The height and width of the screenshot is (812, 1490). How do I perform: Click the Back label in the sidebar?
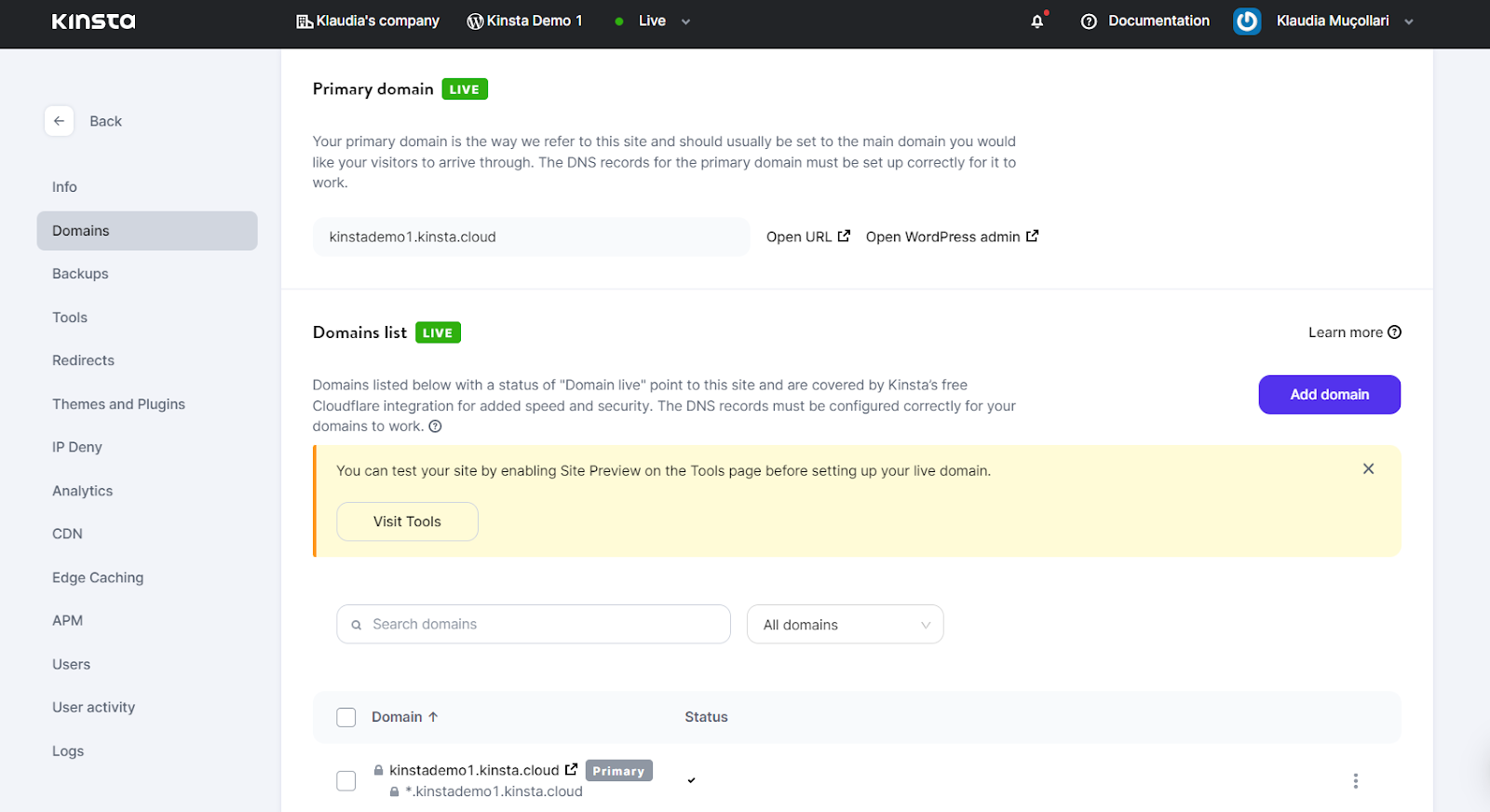(105, 121)
